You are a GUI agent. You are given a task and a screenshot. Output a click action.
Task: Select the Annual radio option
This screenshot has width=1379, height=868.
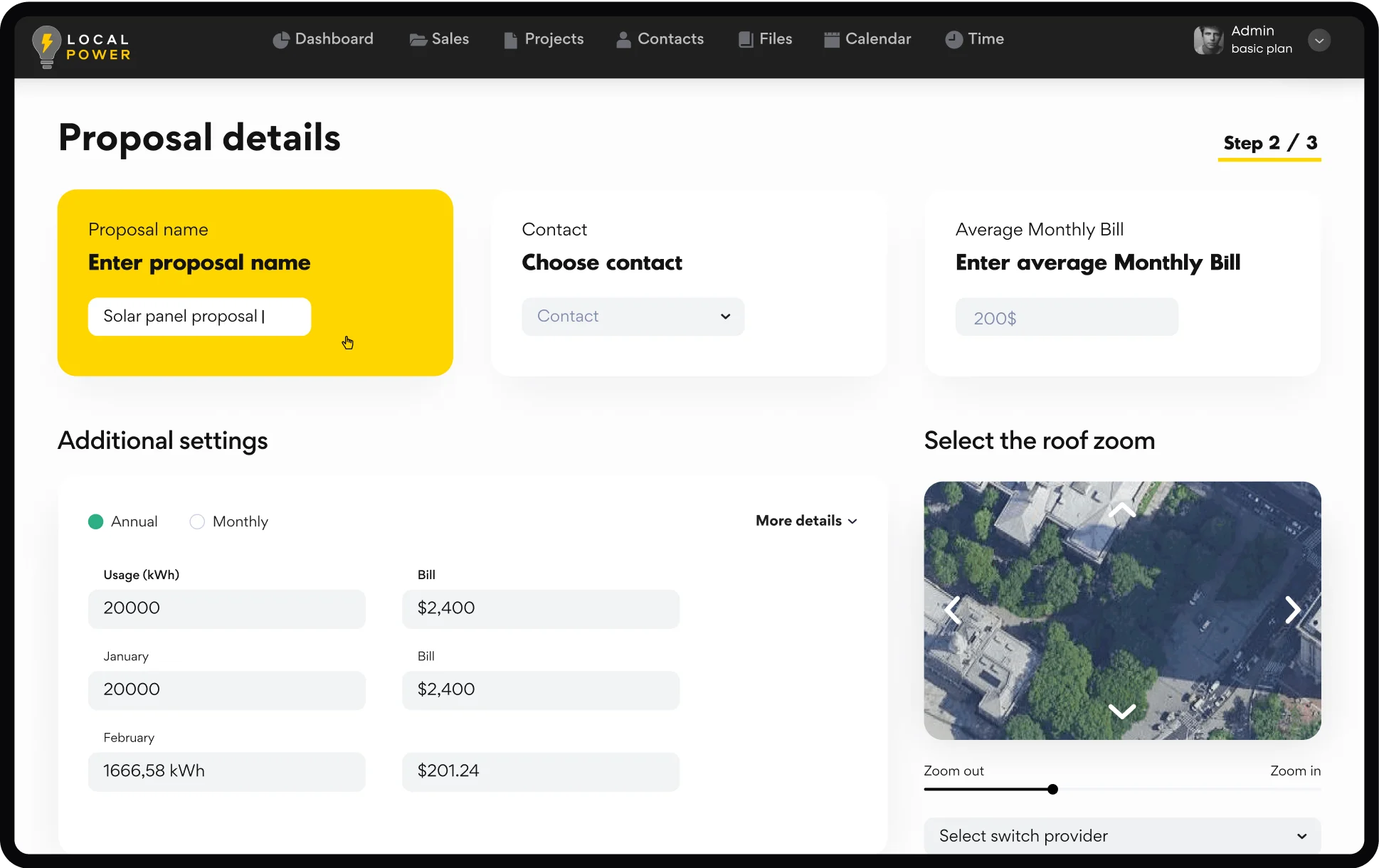click(x=96, y=522)
